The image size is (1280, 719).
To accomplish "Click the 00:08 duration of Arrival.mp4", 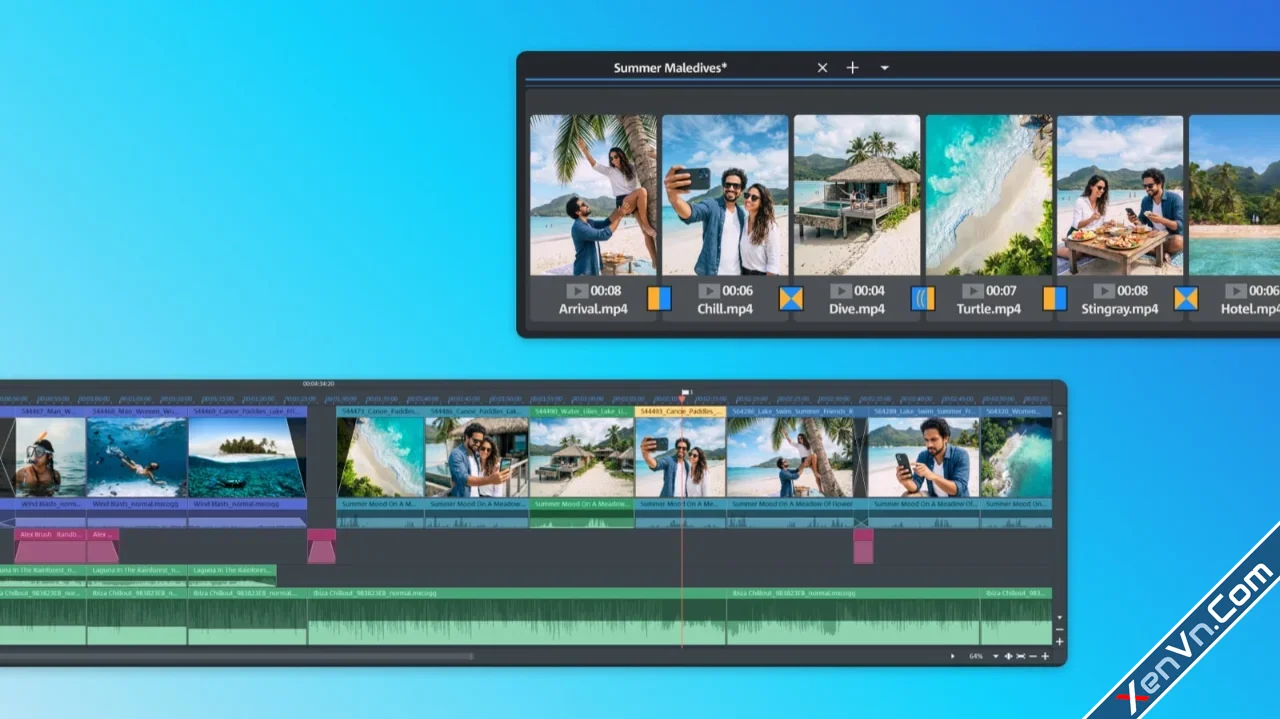I will [606, 291].
